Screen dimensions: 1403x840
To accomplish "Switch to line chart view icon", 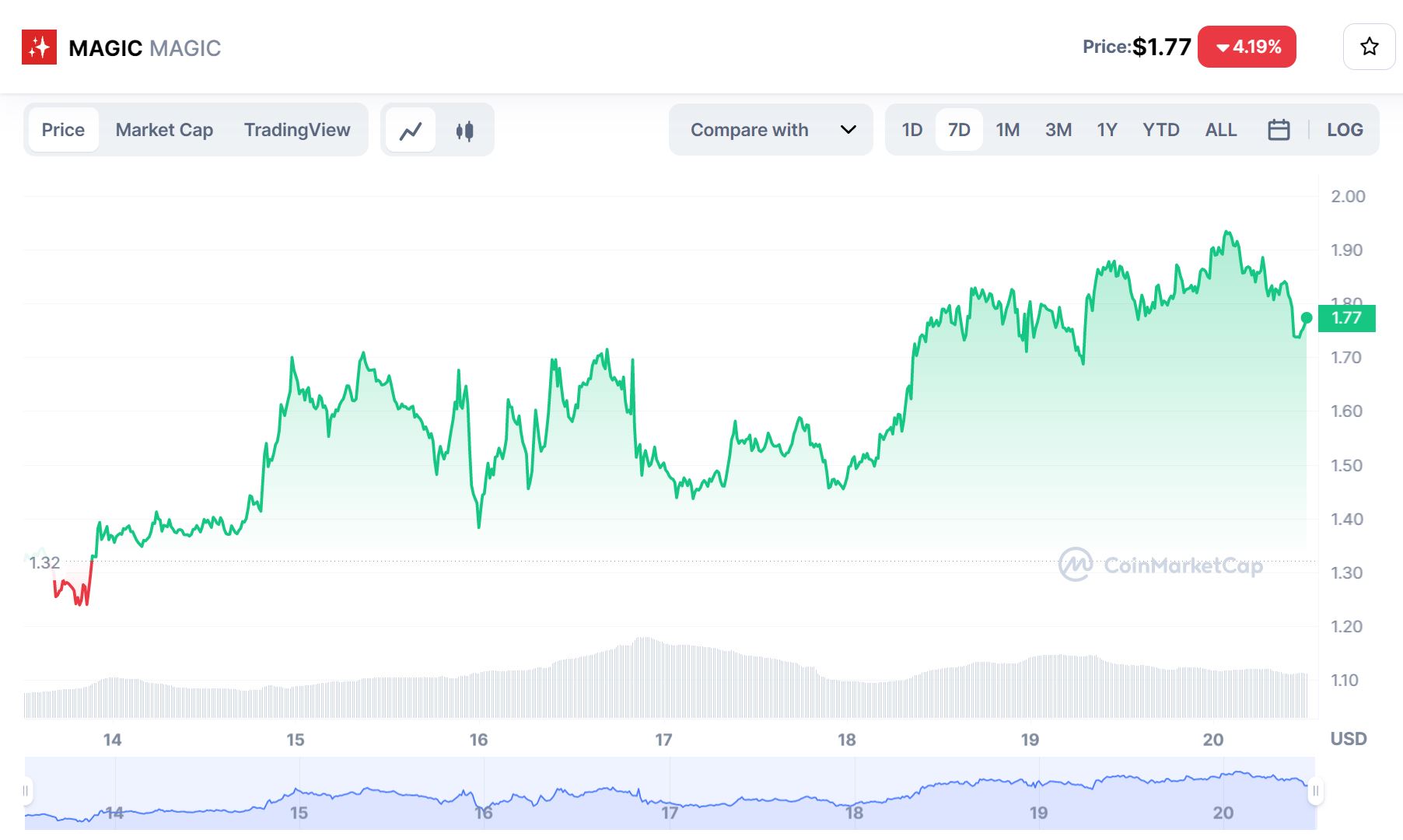I will coord(411,130).
